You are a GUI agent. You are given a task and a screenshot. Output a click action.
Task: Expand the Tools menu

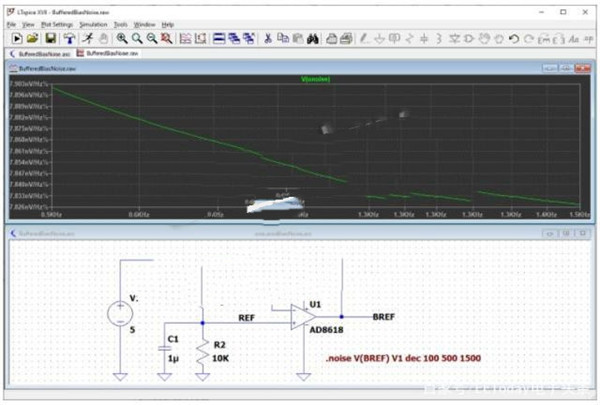point(120,22)
